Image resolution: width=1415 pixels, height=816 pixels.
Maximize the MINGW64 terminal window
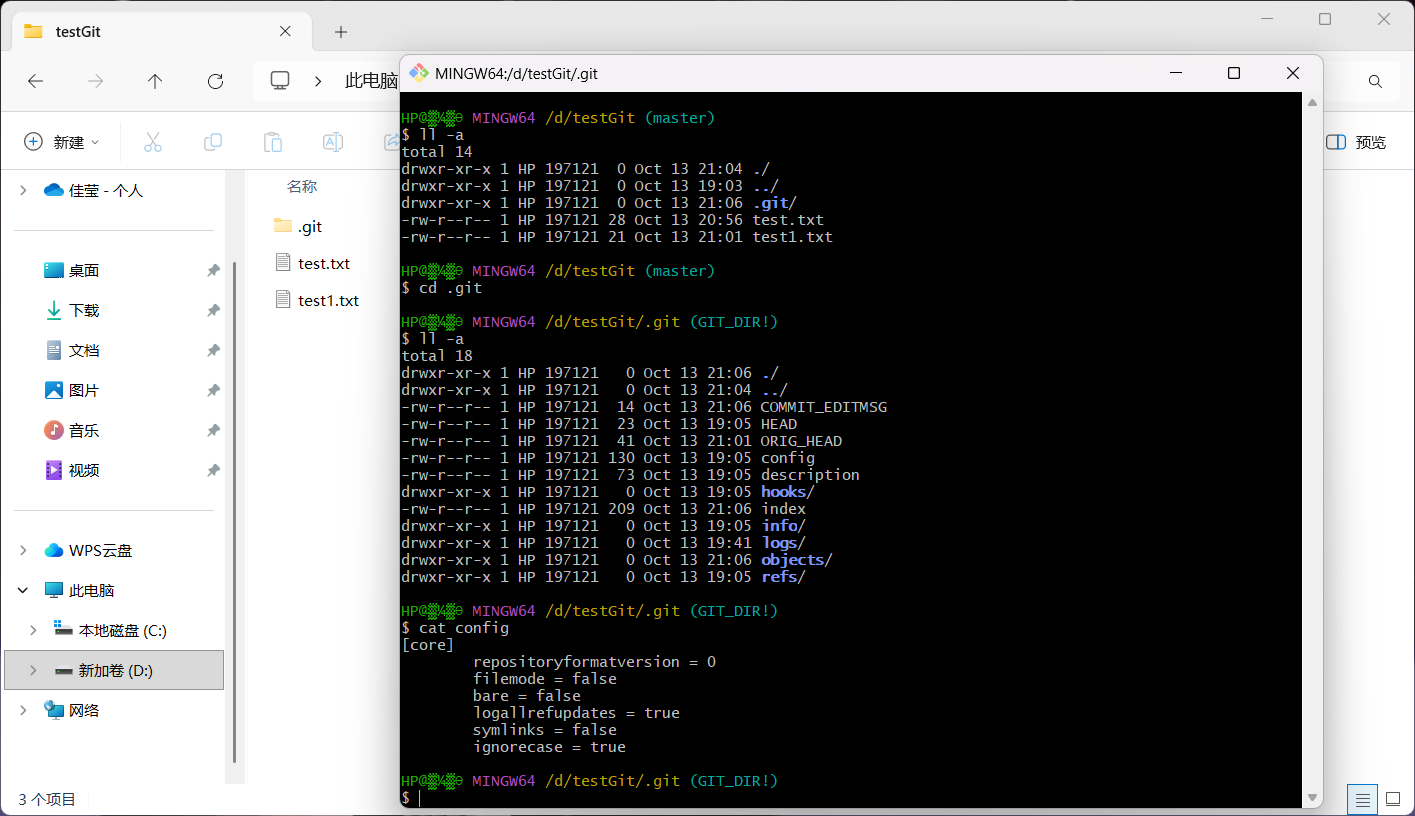[x=1234, y=73]
